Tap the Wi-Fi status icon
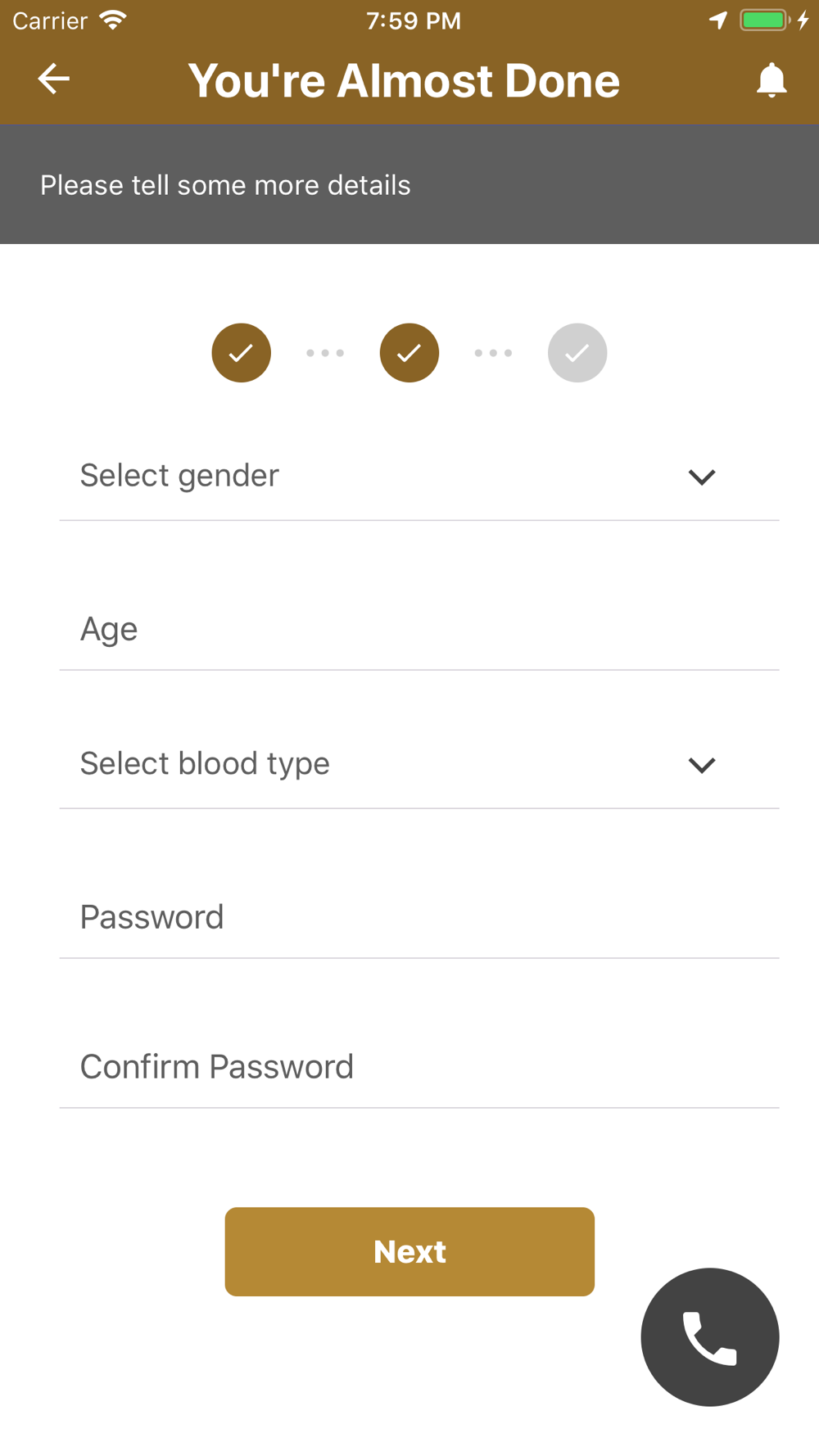 pos(113,20)
